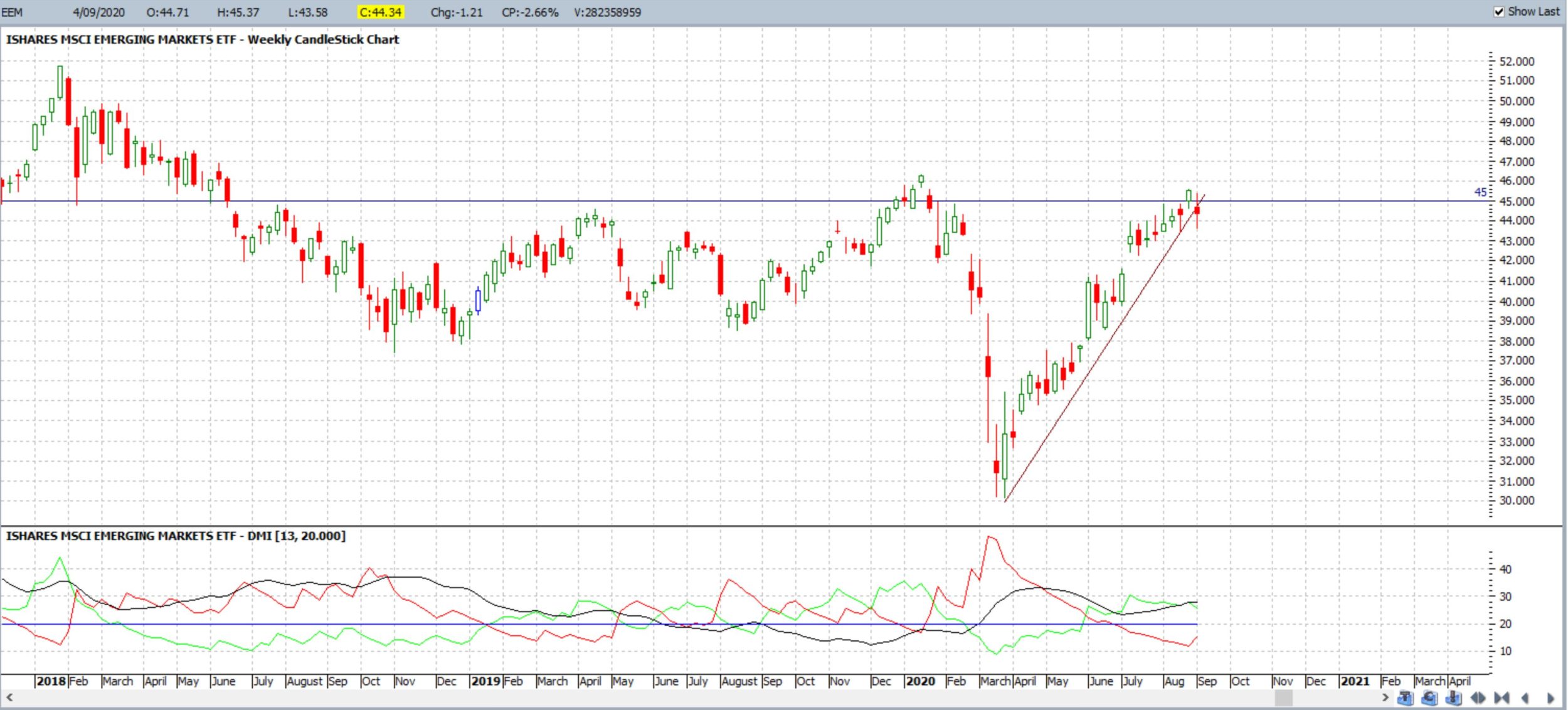Image resolution: width=1568 pixels, height=710 pixels.
Task: Click the 45 horizontal line label
Action: click(x=1480, y=192)
